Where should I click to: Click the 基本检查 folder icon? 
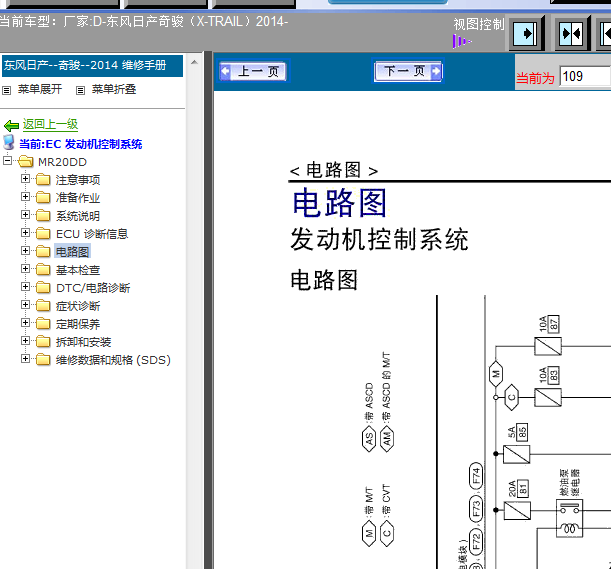[43, 269]
